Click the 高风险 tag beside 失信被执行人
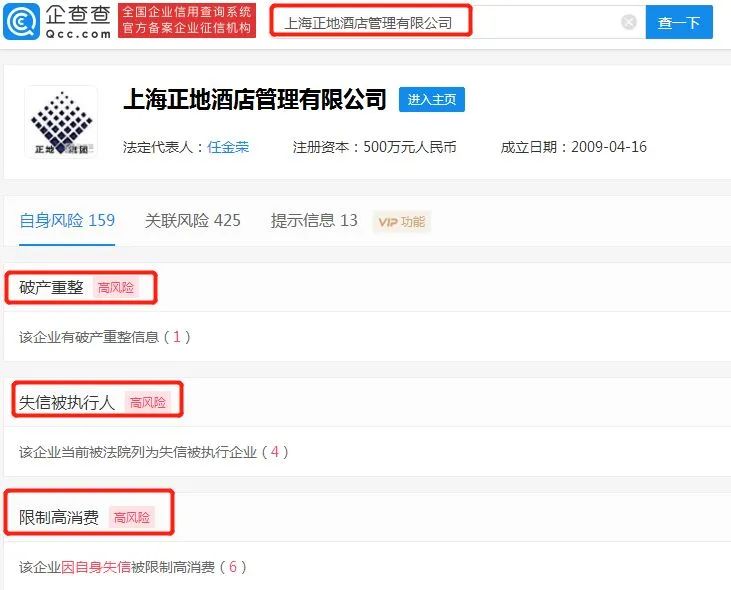Viewport: 731px width, 590px height. pyautogui.click(x=147, y=402)
